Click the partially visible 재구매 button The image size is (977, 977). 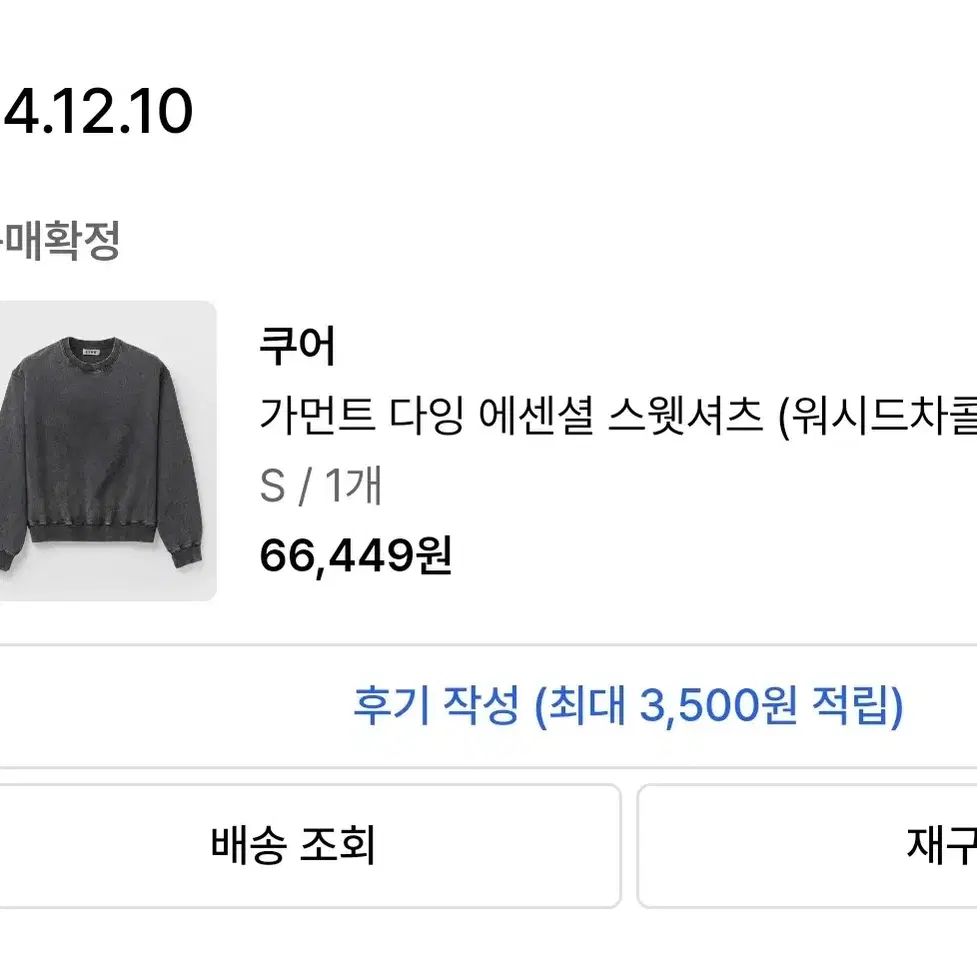click(808, 846)
